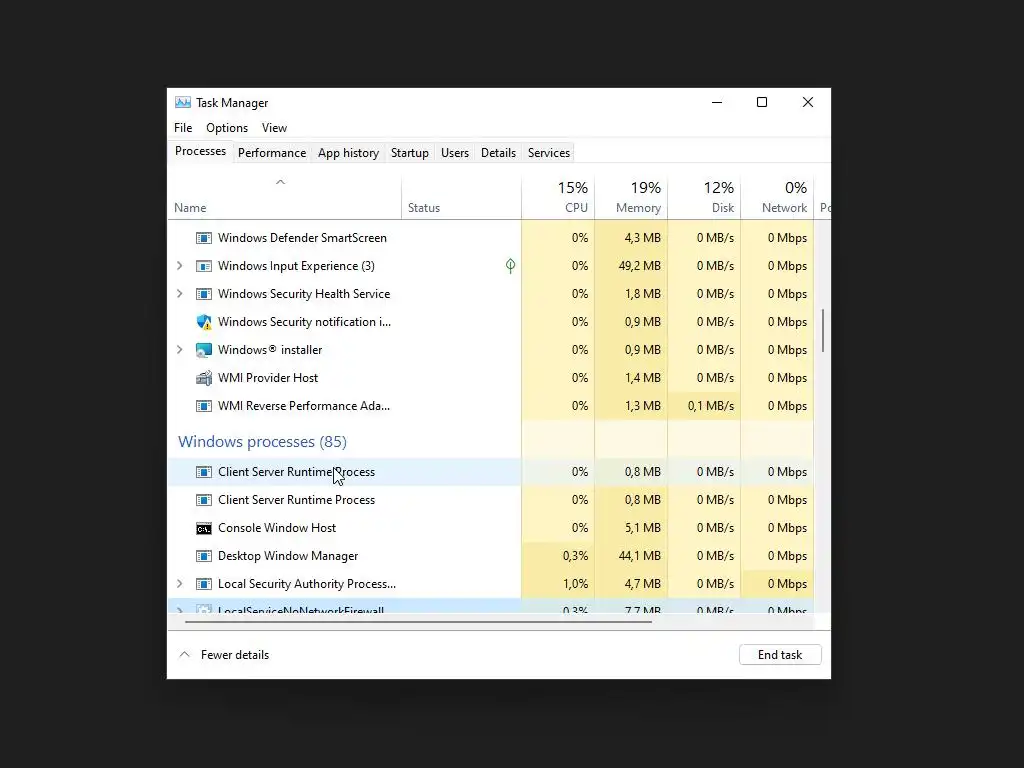Expand the Windows Input Experience group
This screenshot has width=1024, height=768.
(x=180, y=266)
